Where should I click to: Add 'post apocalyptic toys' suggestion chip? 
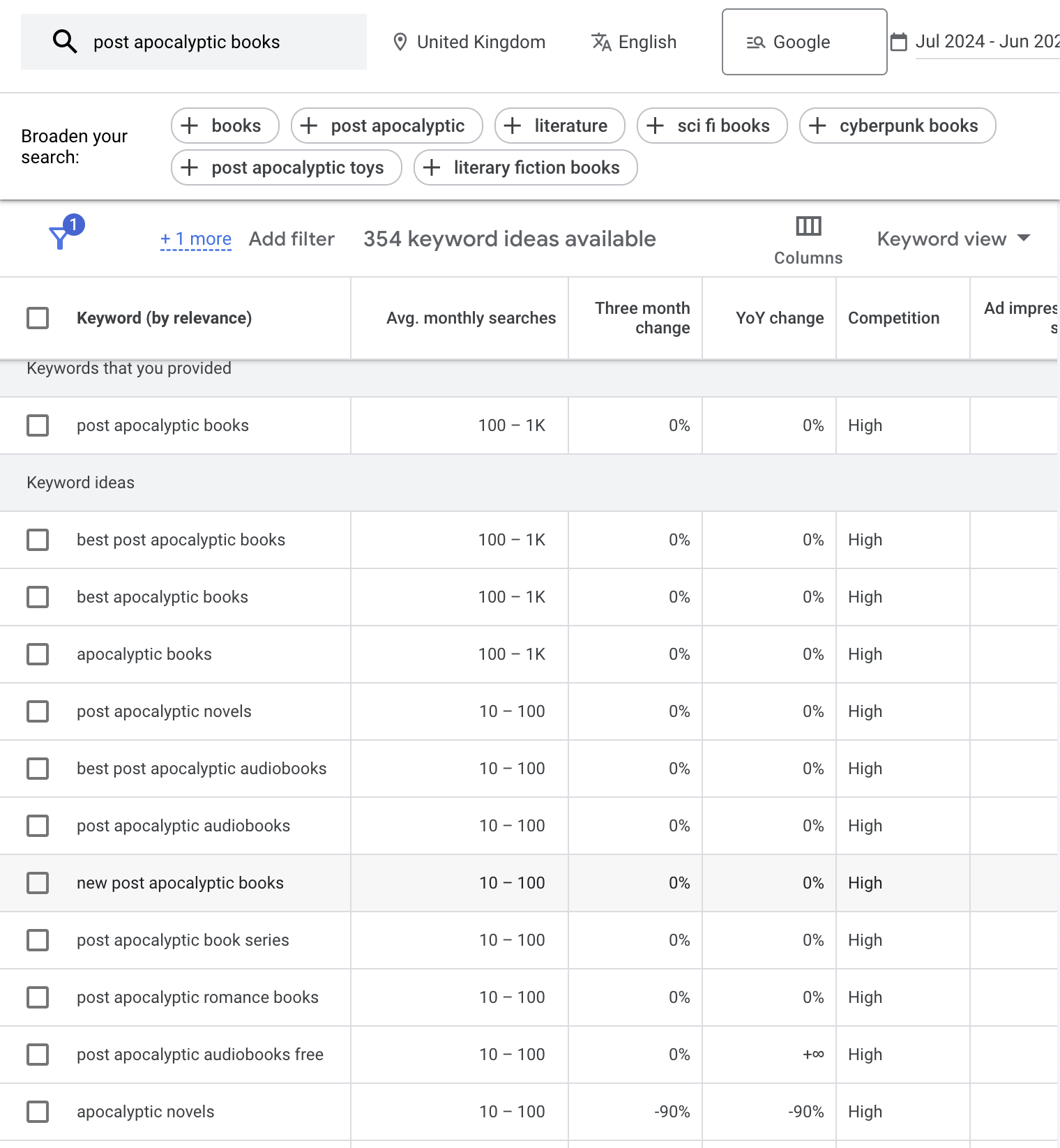286,167
